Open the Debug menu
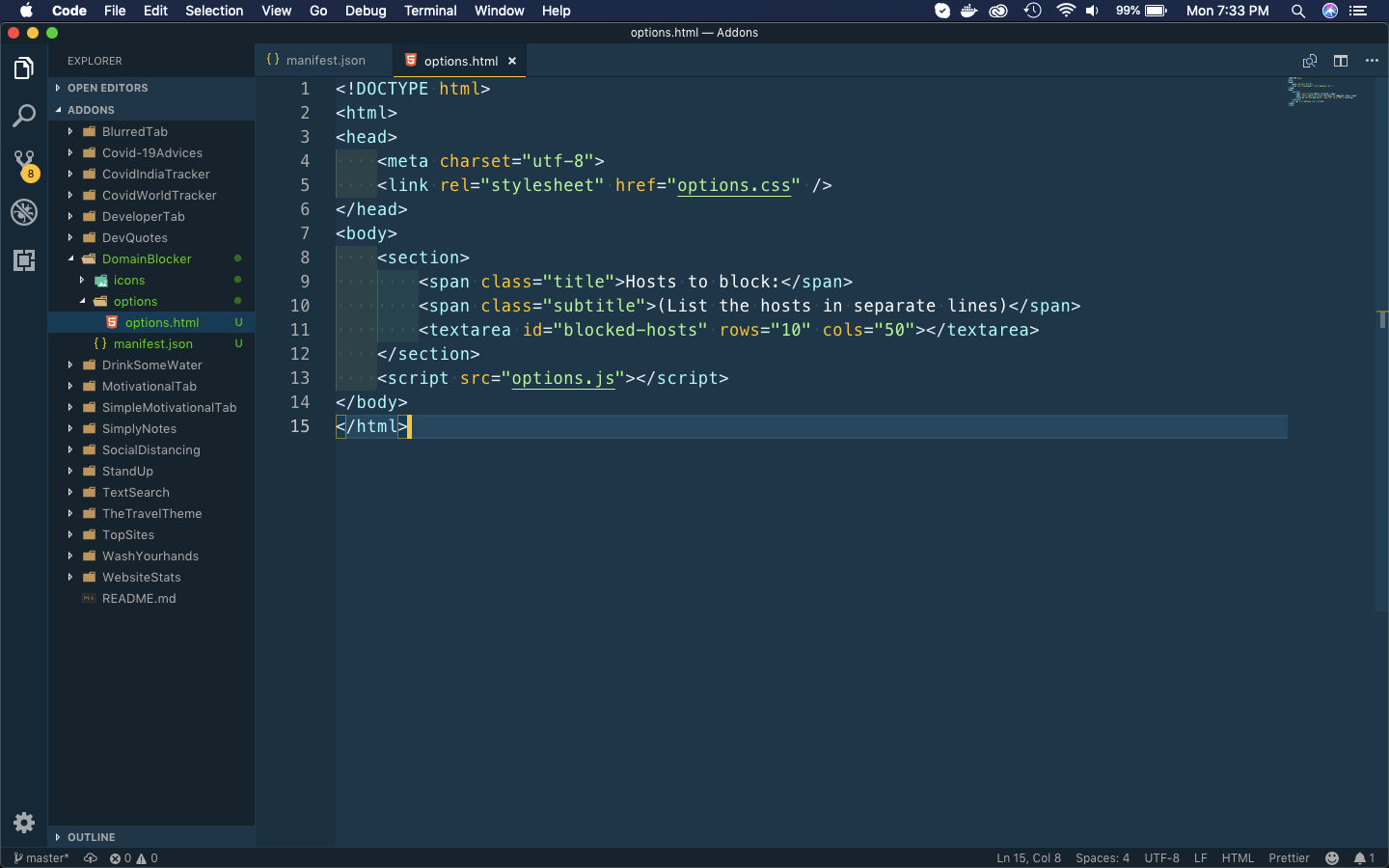Screen dimensions: 1389x868 (366, 11)
